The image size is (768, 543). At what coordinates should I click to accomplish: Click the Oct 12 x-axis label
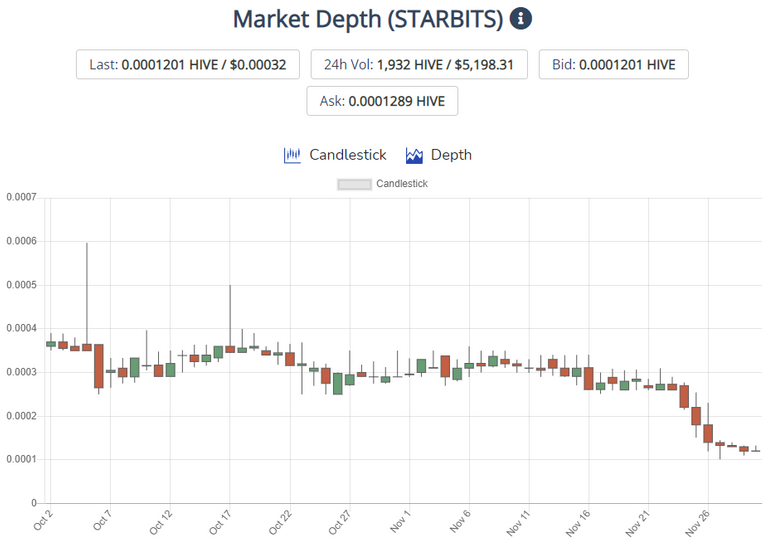(x=161, y=522)
